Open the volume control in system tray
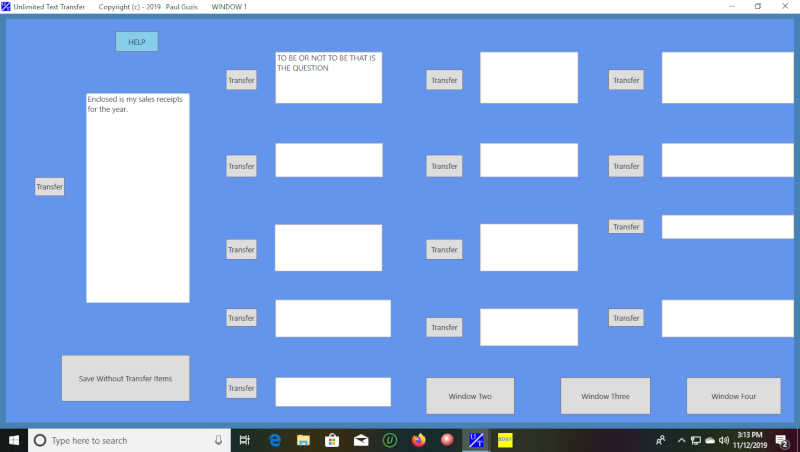 (x=723, y=440)
